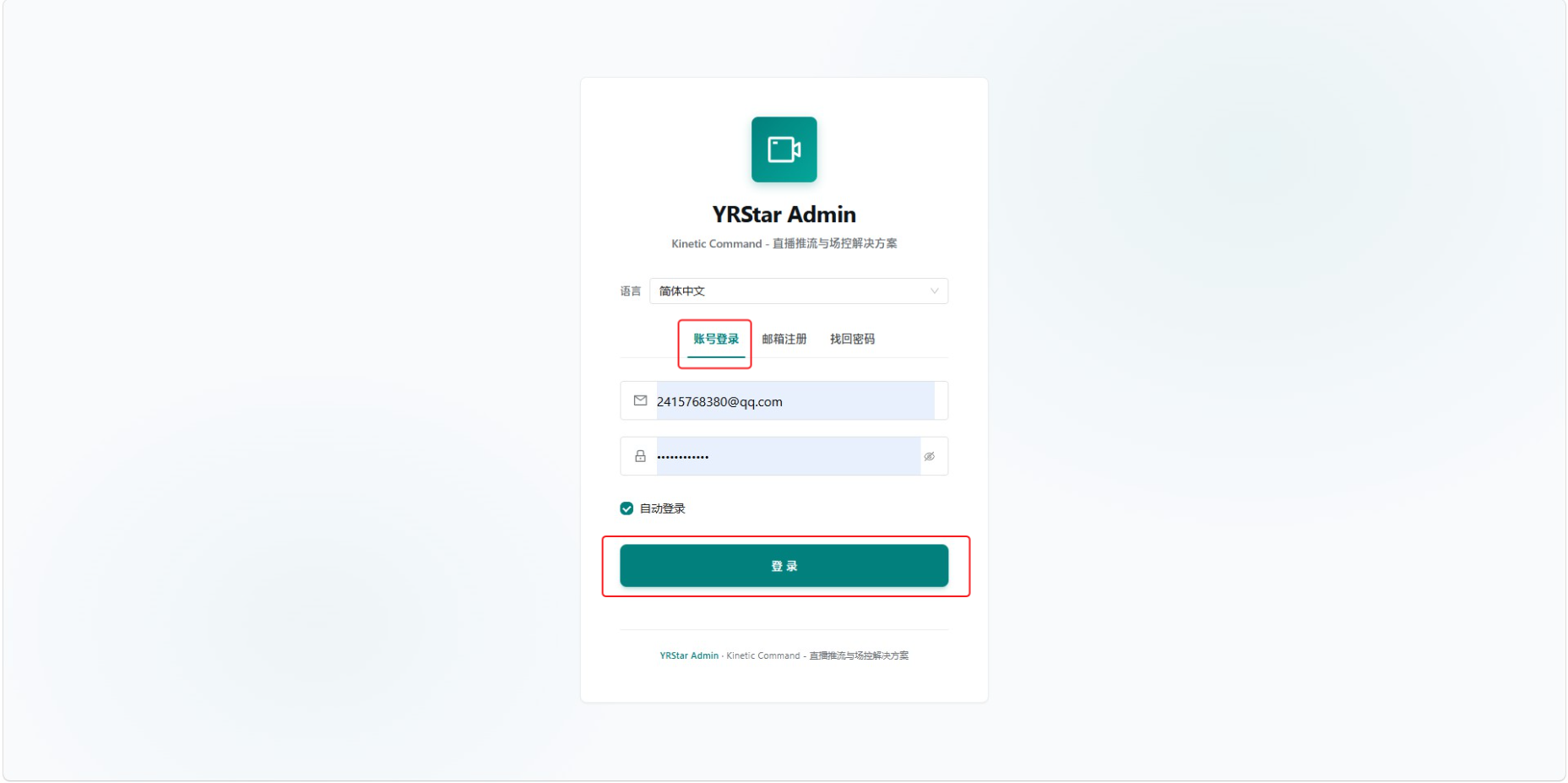
Task: Click the 自动登录 label text
Action: (x=662, y=508)
